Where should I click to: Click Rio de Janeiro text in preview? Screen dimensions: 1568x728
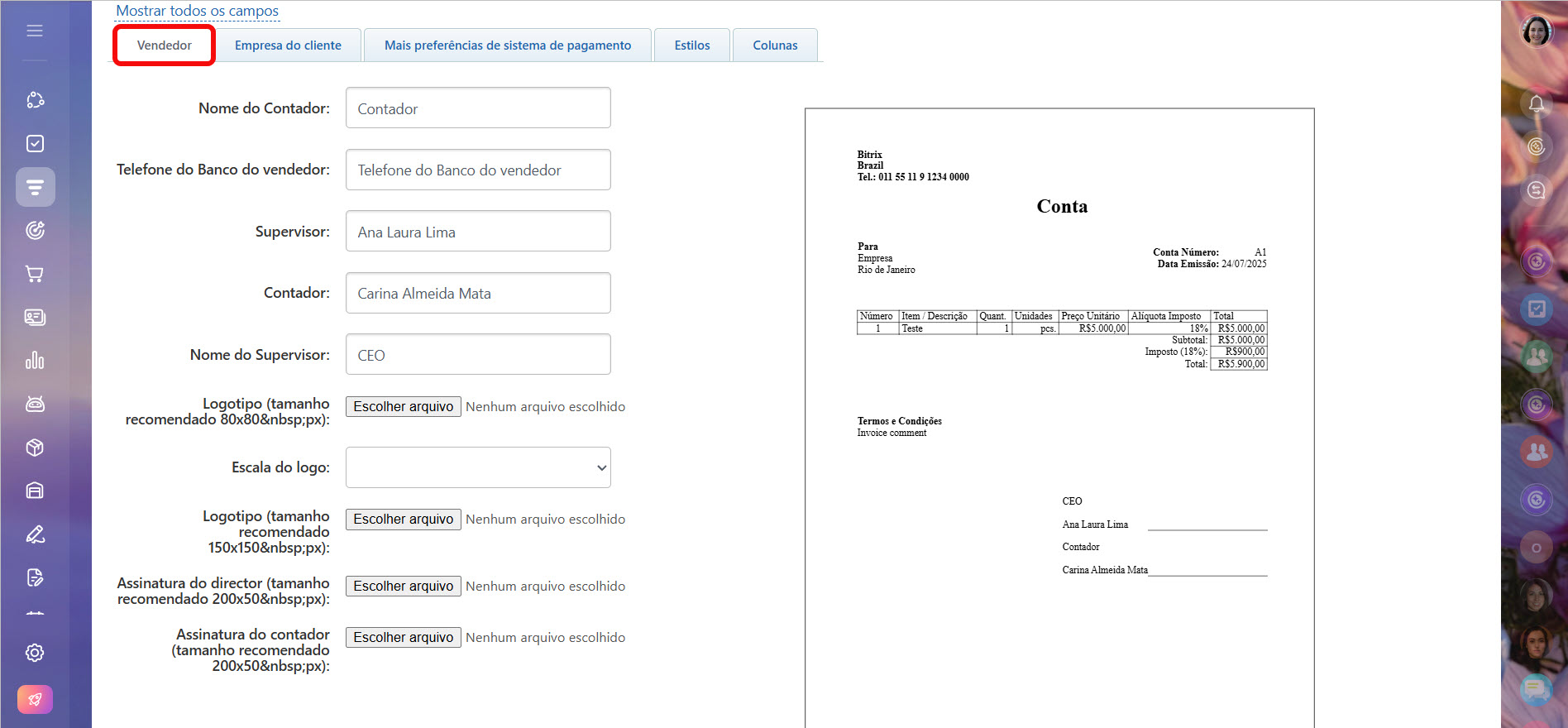pyautogui.click(x=886, y=270)
